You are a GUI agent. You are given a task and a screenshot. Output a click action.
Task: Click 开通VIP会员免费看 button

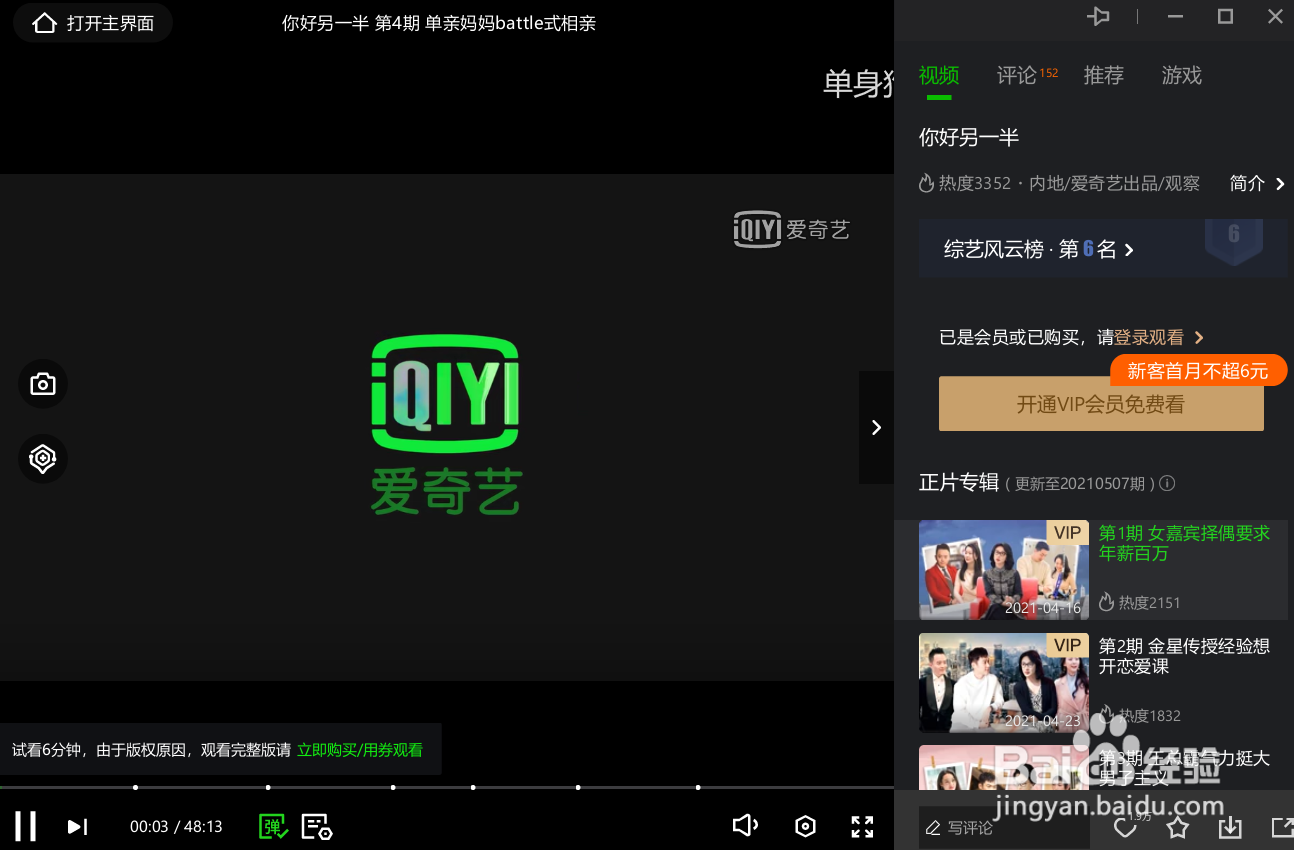(1101, 404)
